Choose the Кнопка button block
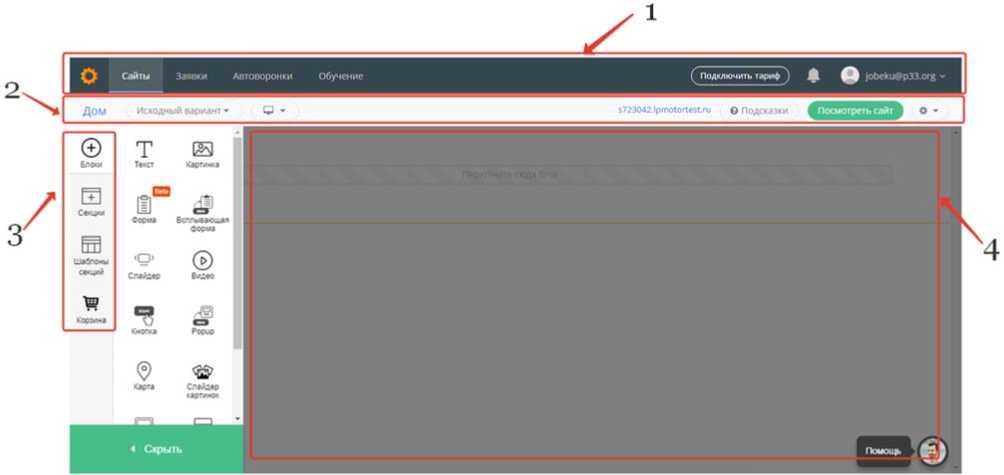 point(144,321)
